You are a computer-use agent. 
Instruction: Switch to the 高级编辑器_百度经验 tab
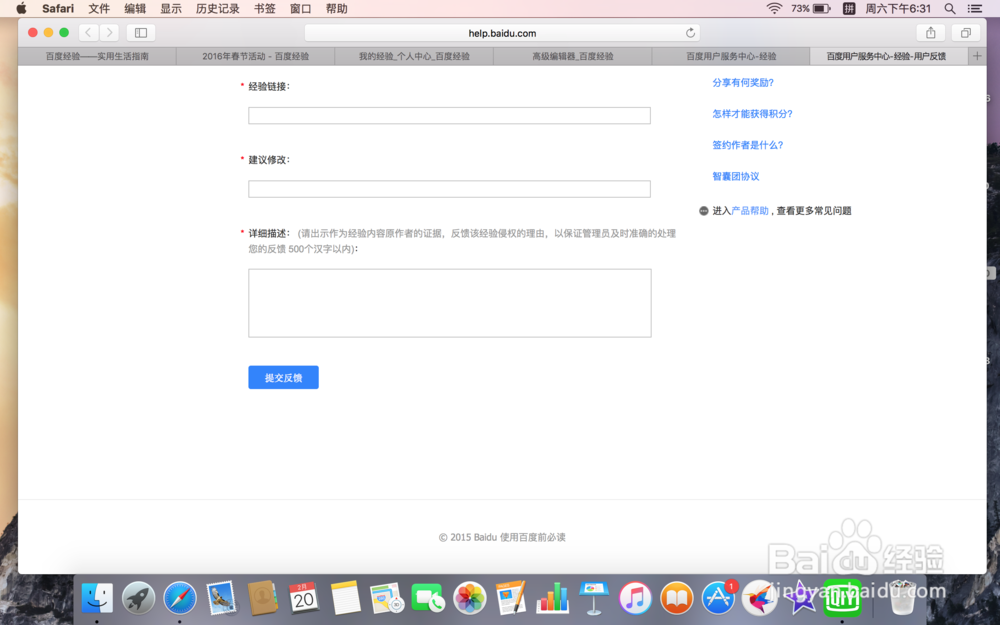tap(571, 56)
